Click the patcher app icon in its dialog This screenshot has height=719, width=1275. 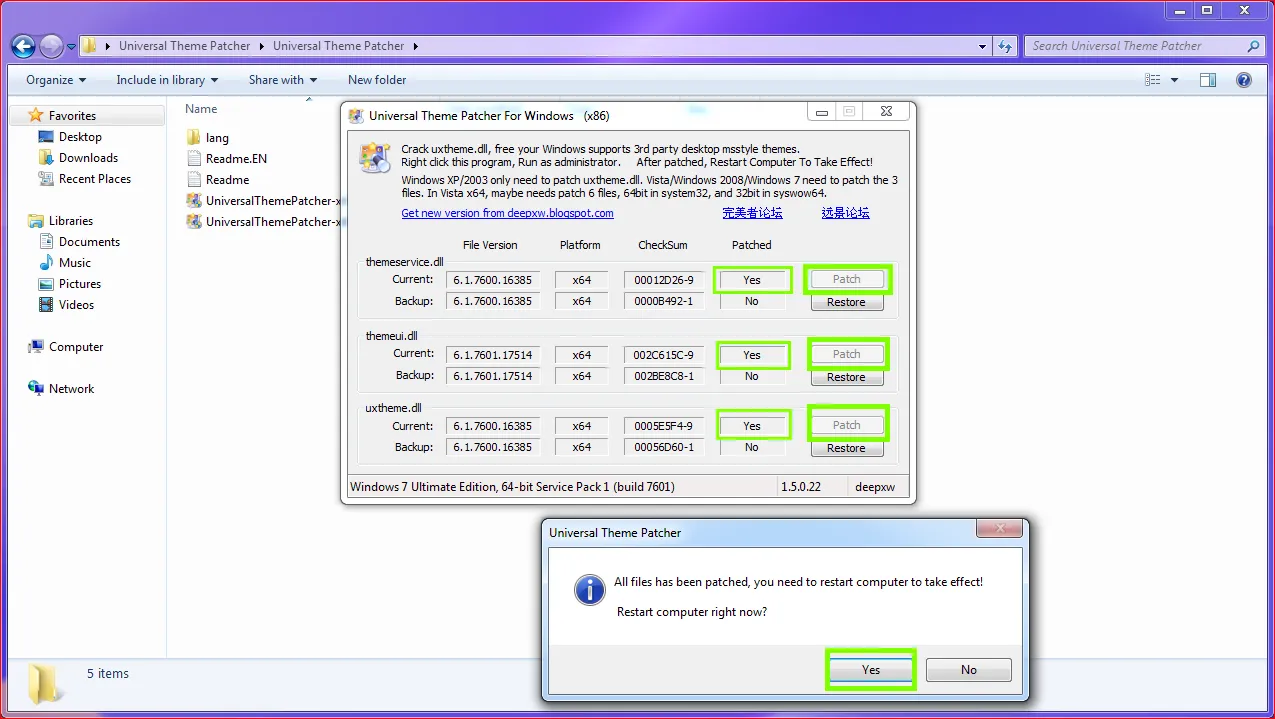tap(375, 157)
